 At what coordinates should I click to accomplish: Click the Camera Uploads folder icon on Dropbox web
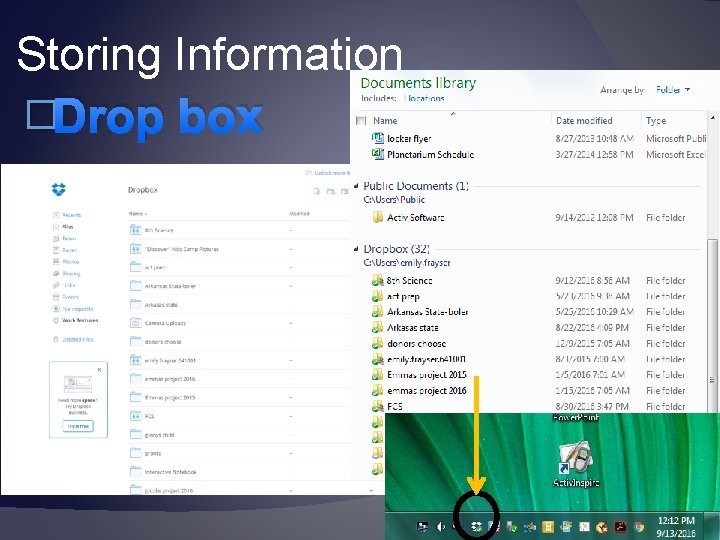(135, 323)
